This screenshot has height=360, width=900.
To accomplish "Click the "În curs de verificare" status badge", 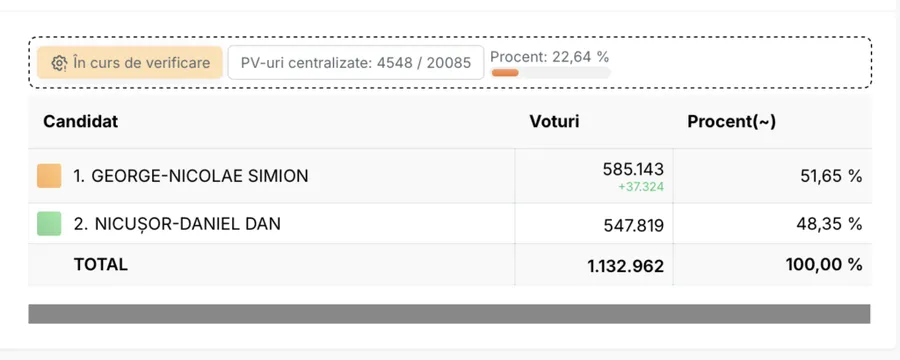I will point(130,63).
